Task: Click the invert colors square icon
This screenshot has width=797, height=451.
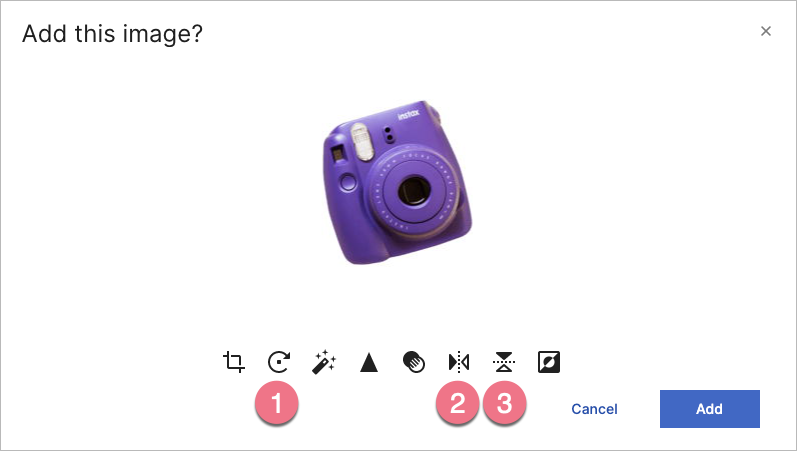Action: (549, 362)
